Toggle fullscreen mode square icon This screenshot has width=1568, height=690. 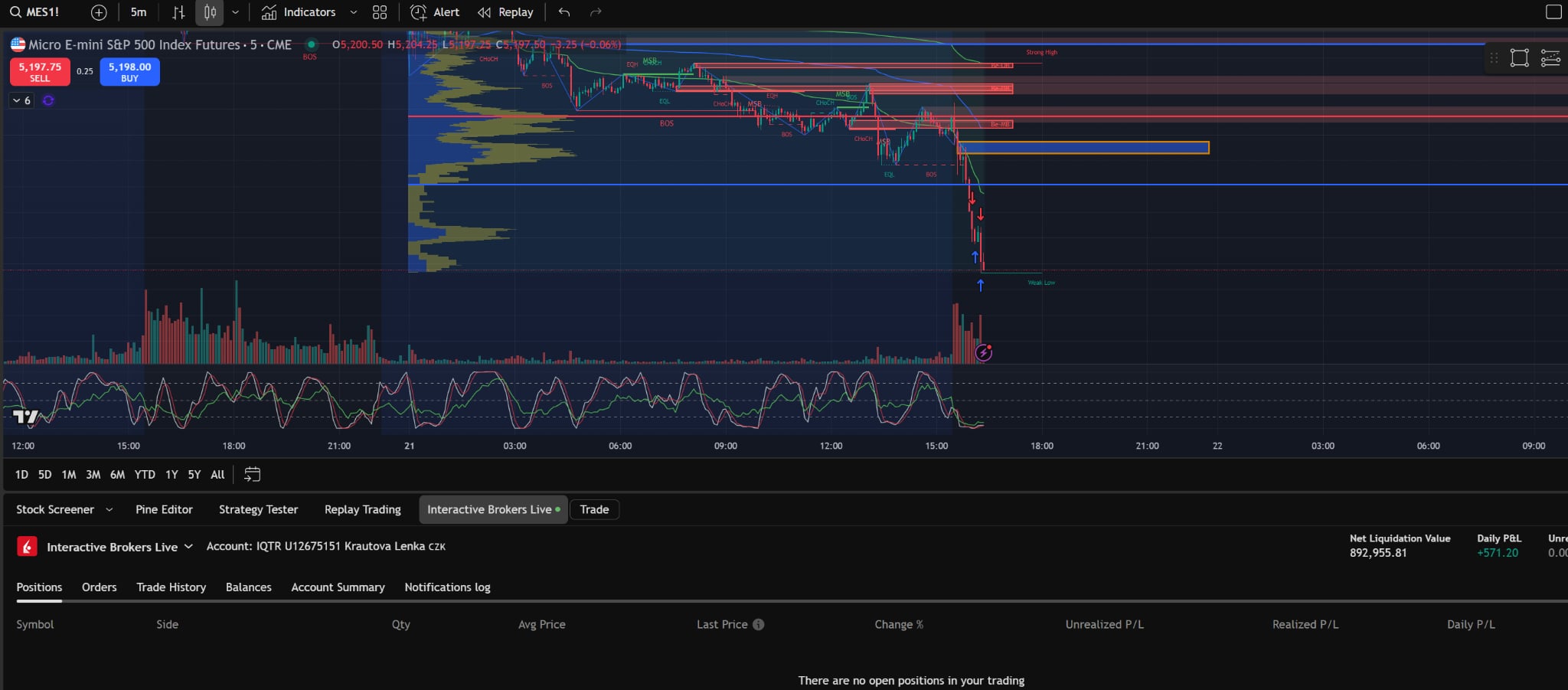coord(1553,12)
